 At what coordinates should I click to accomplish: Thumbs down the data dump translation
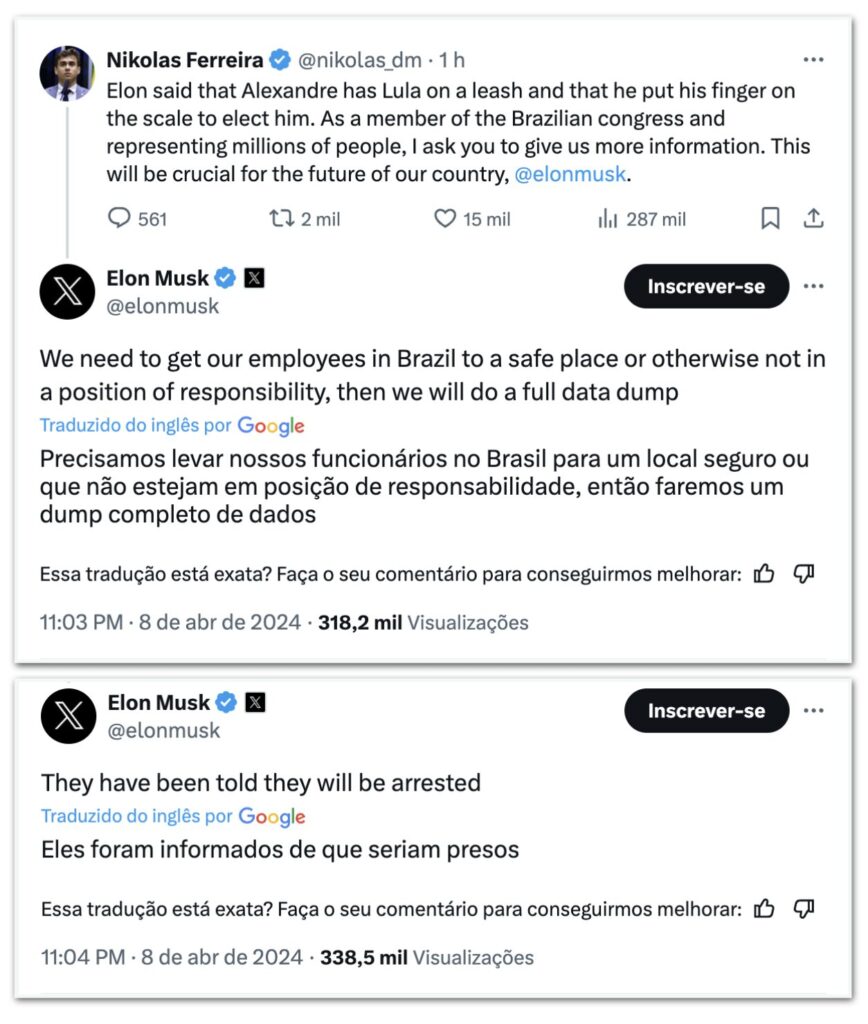(803, 573)
